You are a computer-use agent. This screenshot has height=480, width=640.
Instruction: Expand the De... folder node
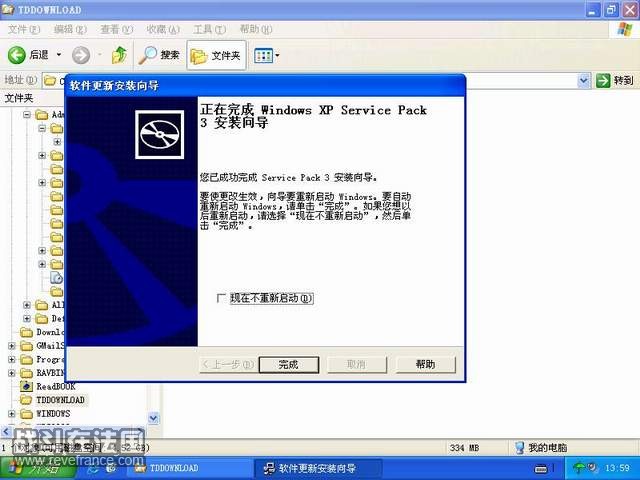27,318
